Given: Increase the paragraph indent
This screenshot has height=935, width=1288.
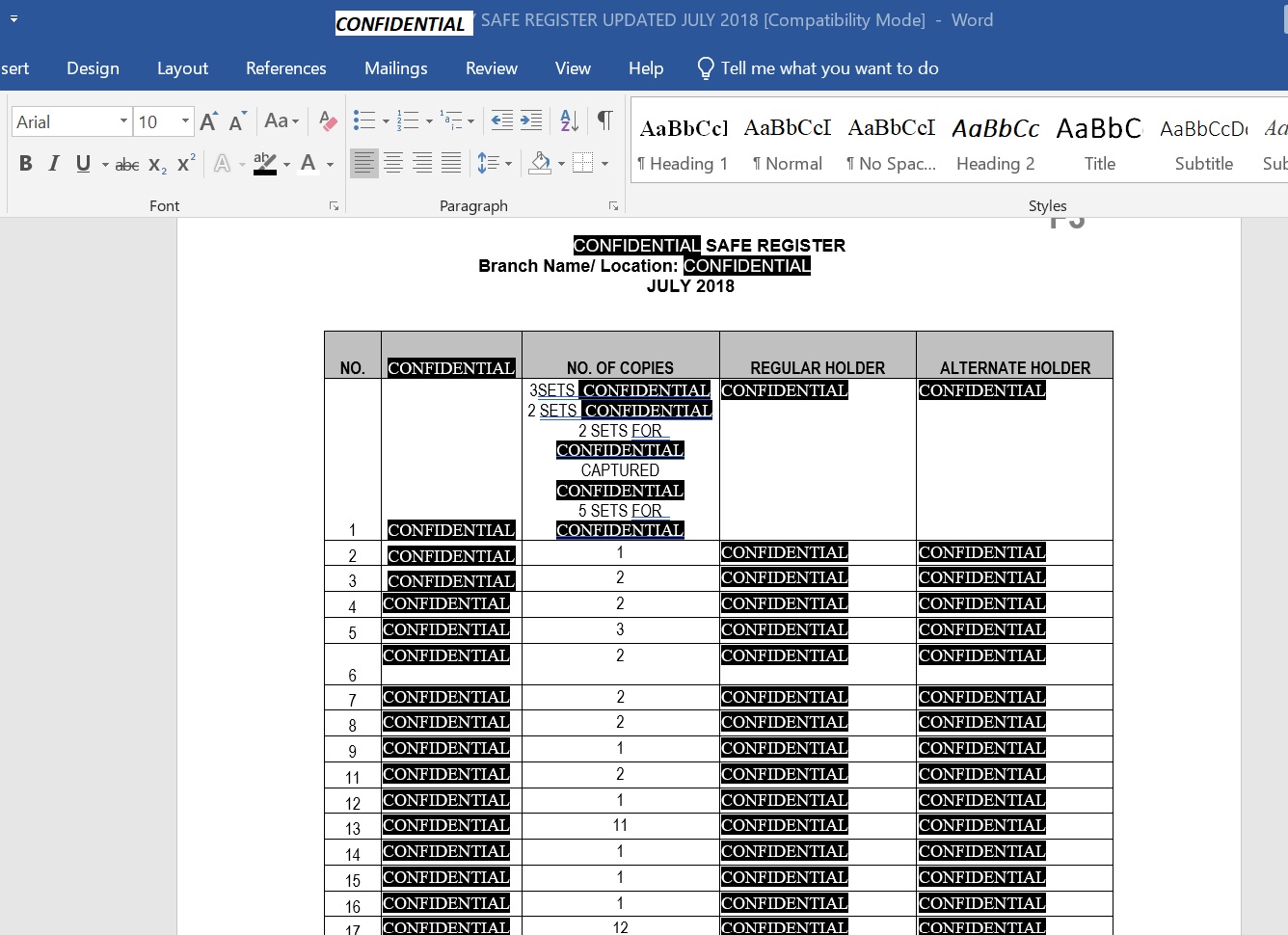Looking at the screenshot, I should pyautogui.click(x=531, y=120).
